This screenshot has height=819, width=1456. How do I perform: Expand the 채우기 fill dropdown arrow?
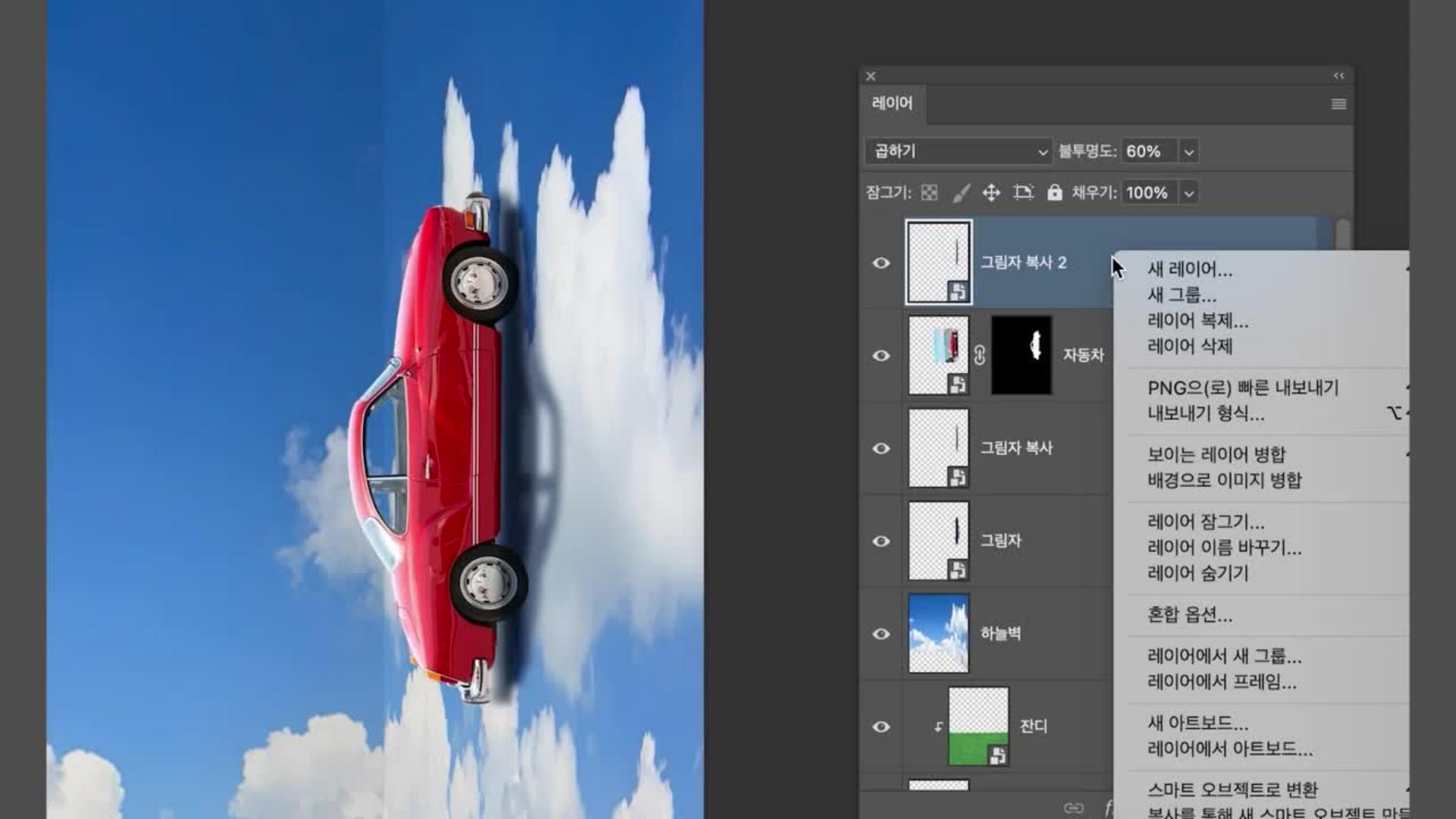(1189, 193)
